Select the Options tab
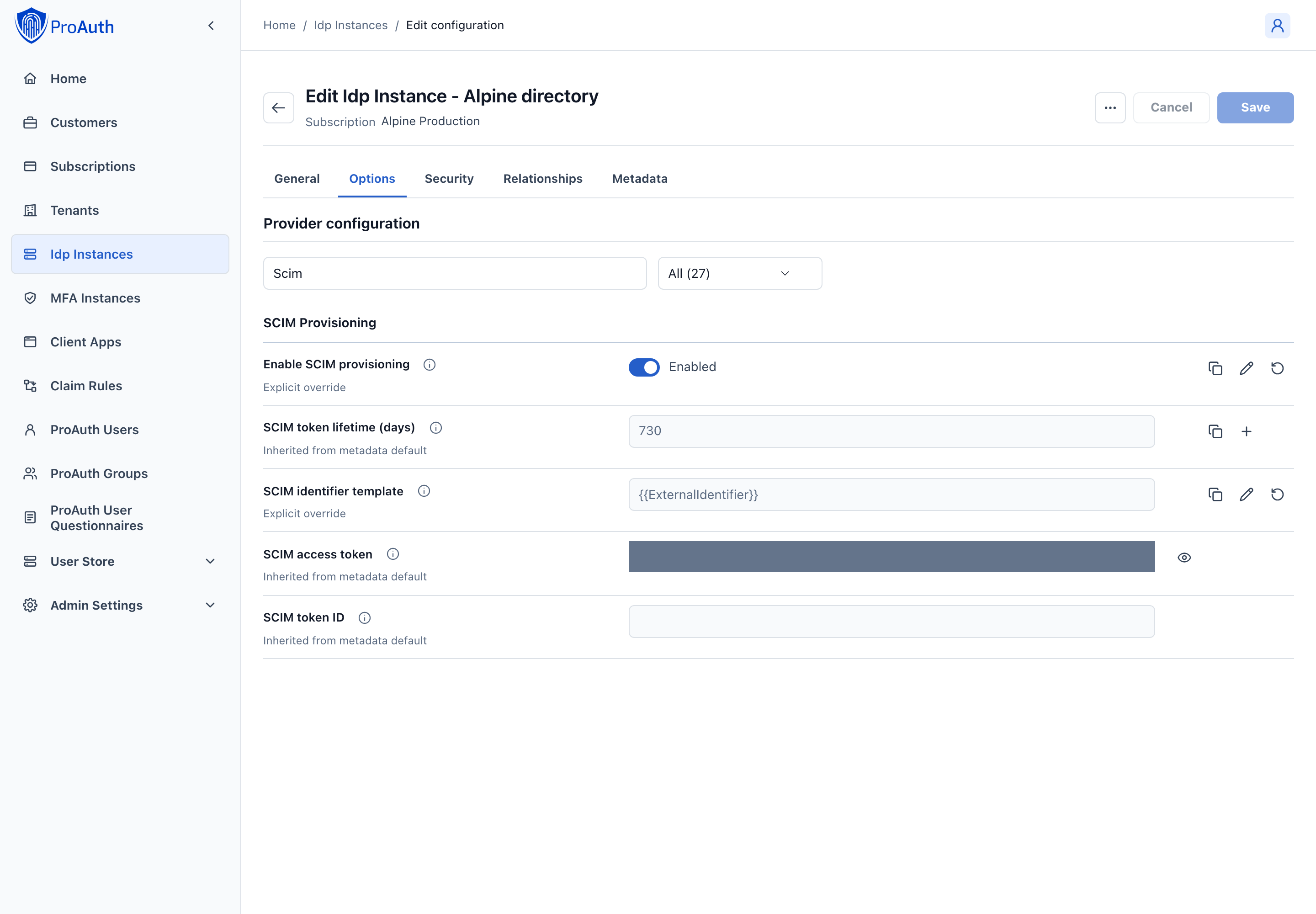 click(371, 179)
